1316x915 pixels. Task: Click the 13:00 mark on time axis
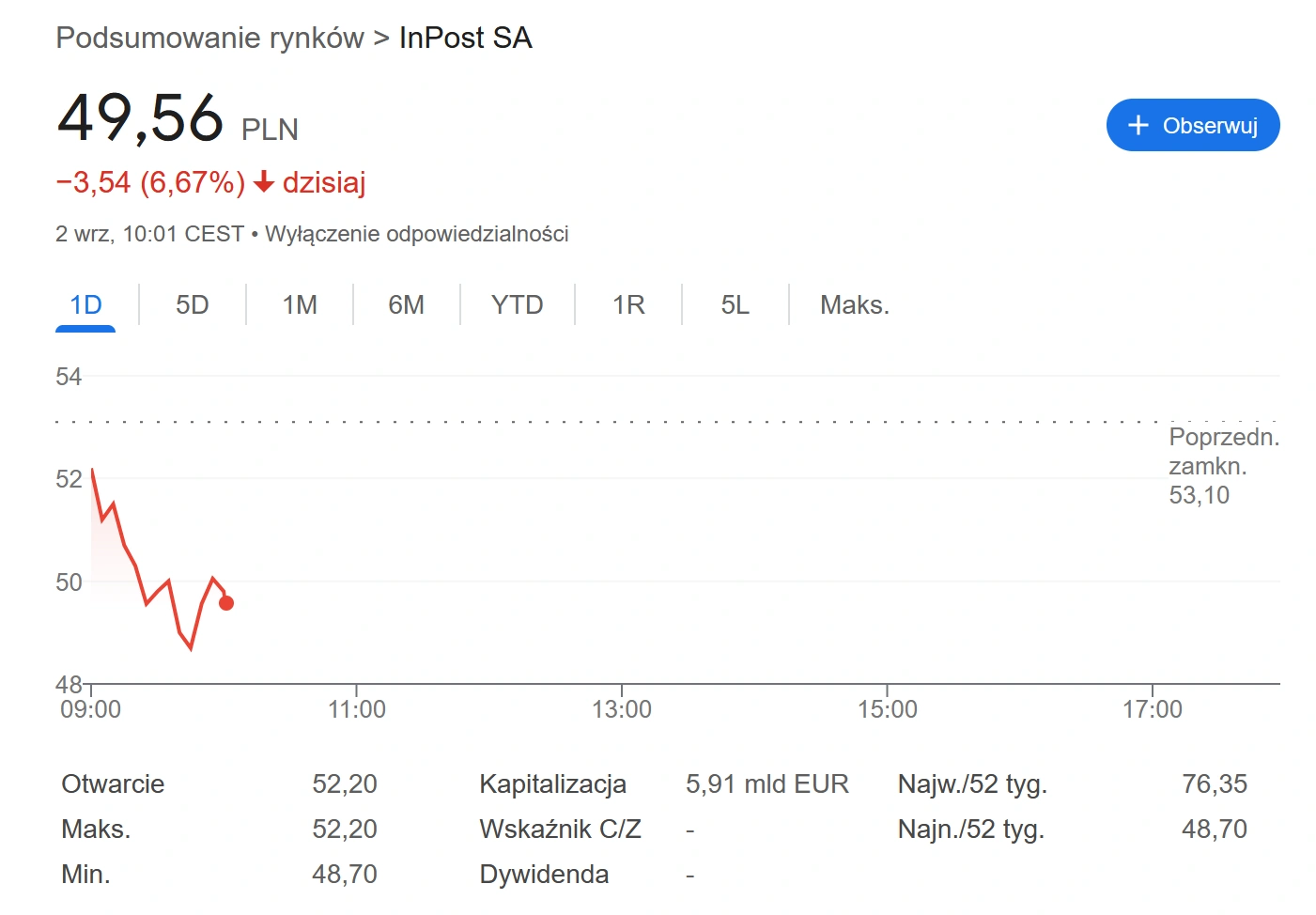622,709
